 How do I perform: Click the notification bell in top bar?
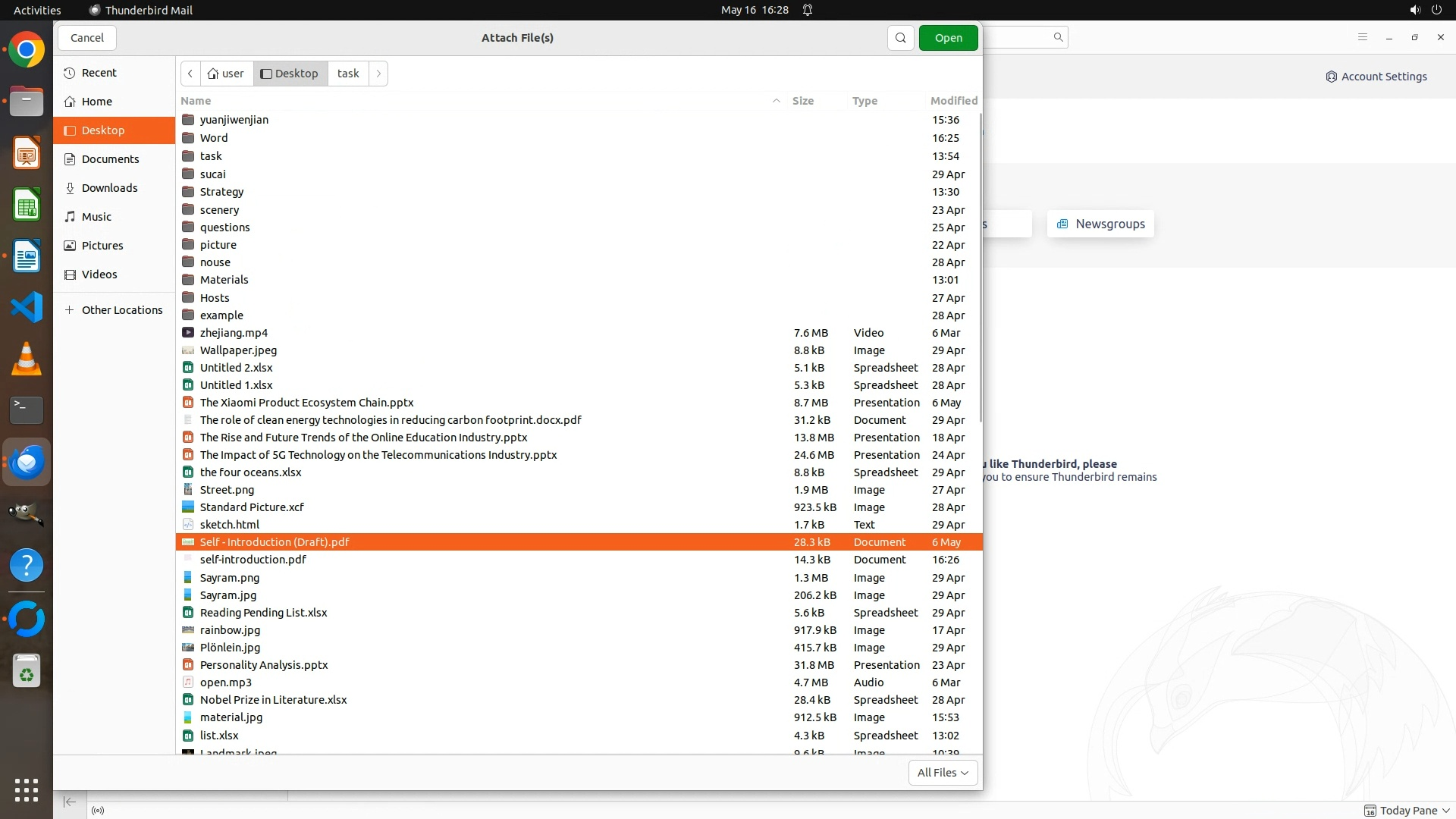click(x=808, y=10)
